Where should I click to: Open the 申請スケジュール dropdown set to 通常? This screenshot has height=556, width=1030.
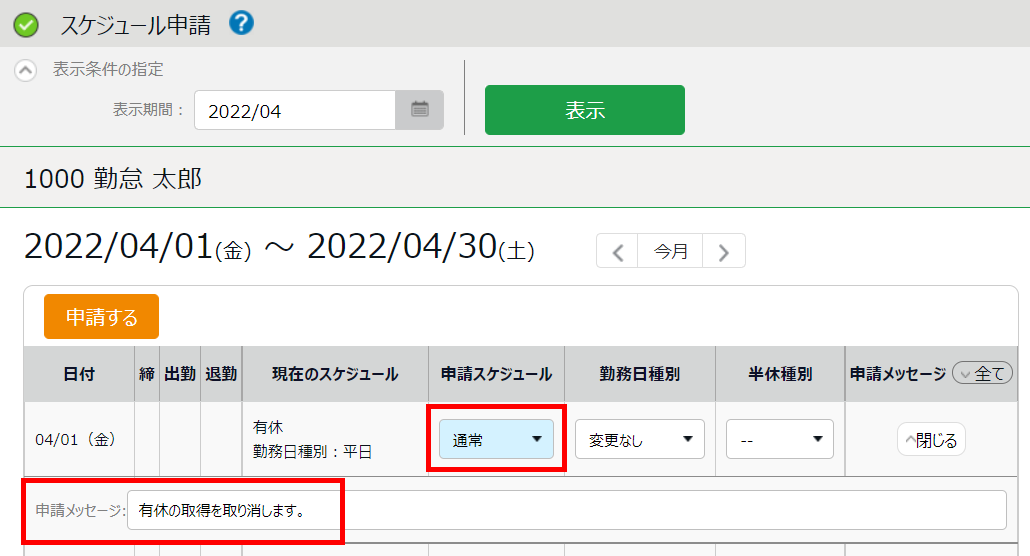point(496,439)
